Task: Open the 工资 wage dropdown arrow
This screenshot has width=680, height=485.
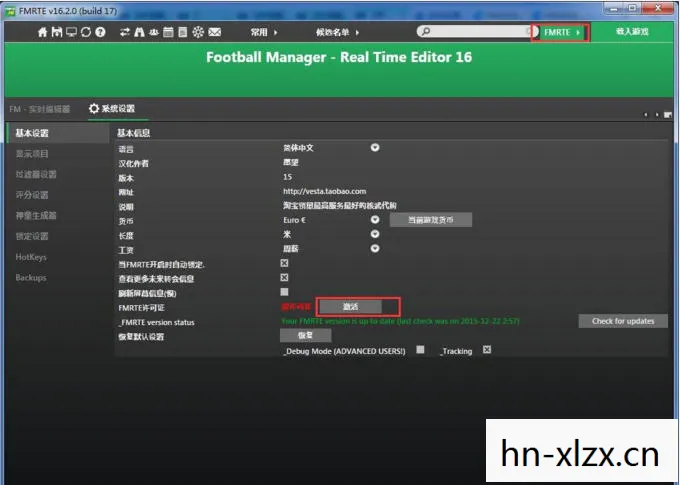Action: (x=375, y=248)
